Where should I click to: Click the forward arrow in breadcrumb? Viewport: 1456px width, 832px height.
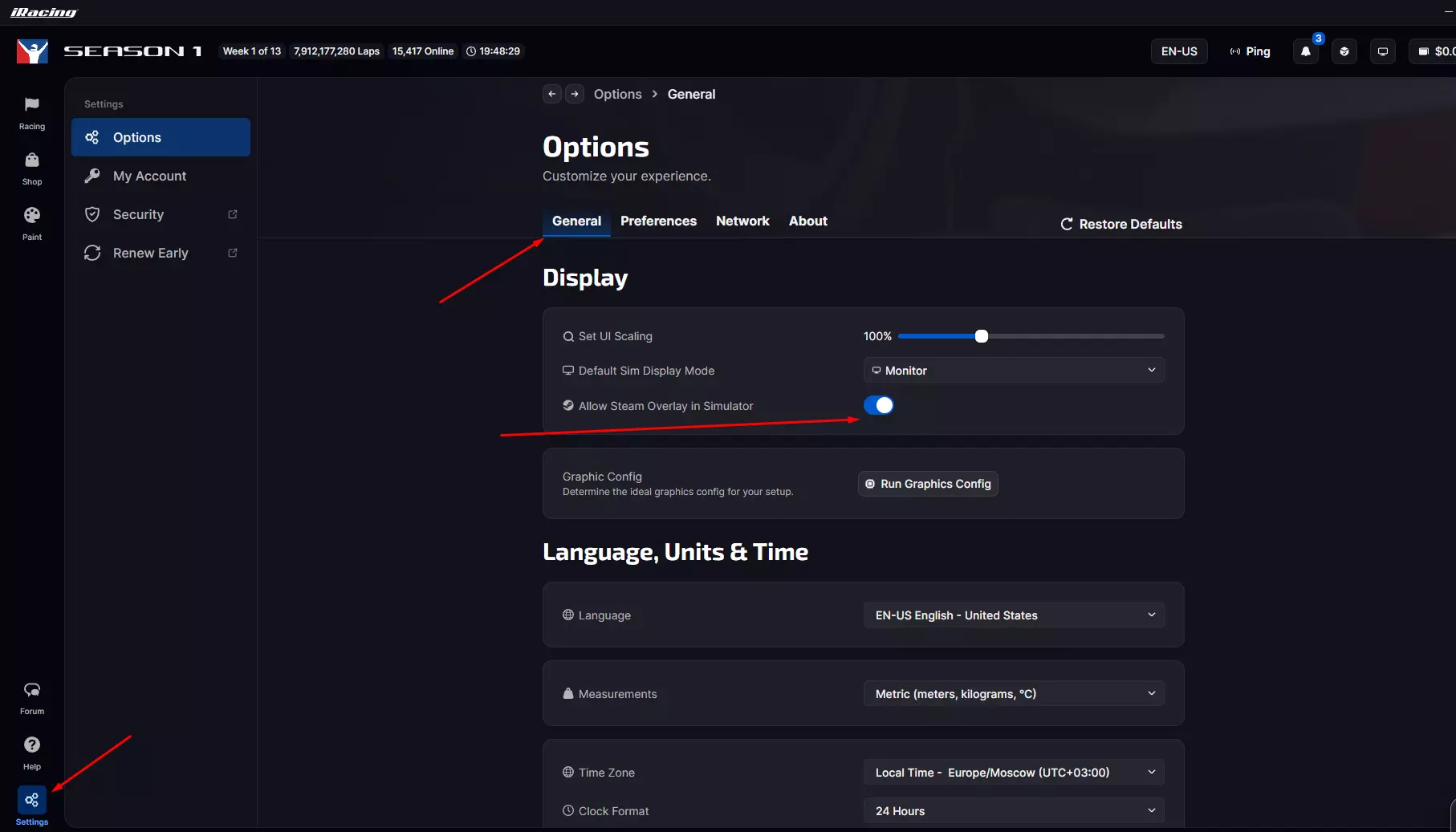(575, 94)
